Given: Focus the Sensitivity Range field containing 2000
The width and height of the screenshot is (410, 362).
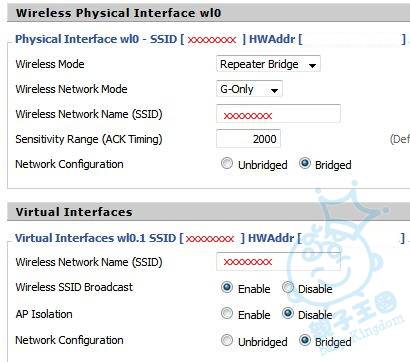Looking at the screenshot, I should point(248,139).
